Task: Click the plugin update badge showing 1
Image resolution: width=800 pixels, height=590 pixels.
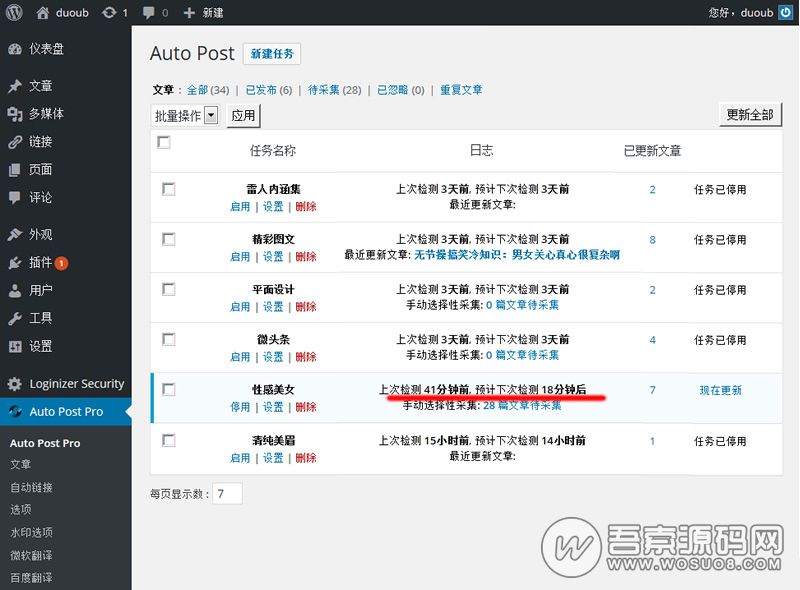Action: pos(61,263)
